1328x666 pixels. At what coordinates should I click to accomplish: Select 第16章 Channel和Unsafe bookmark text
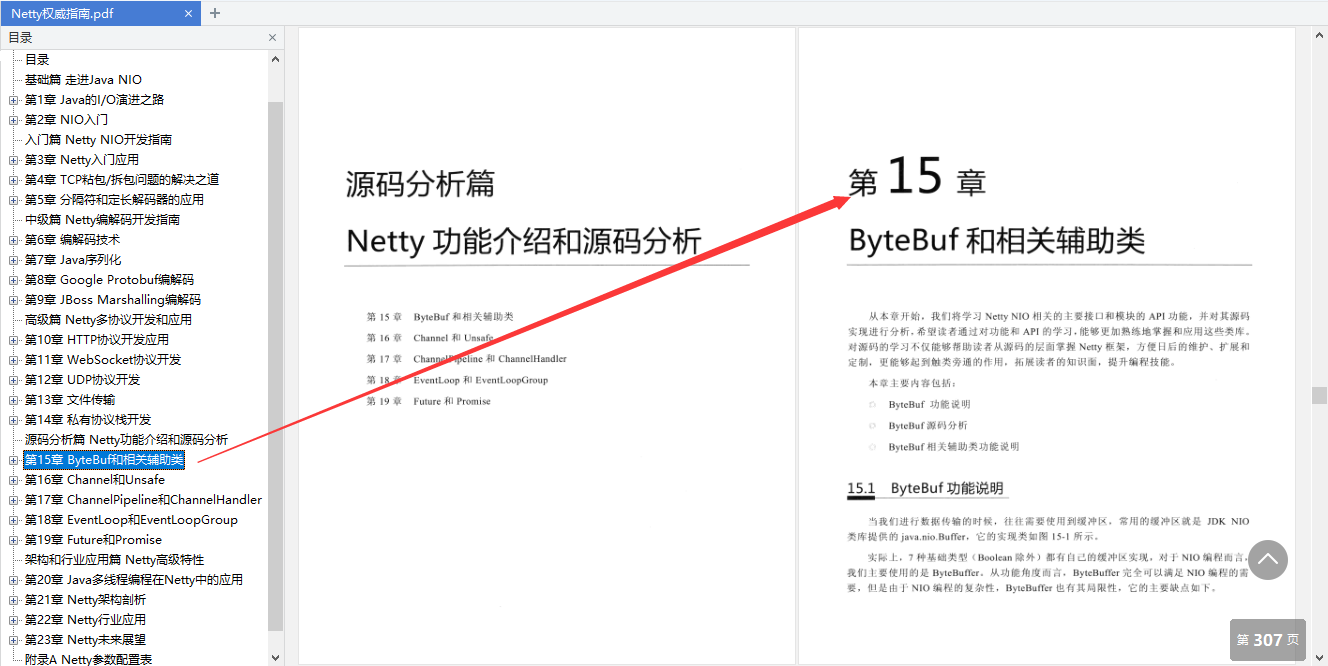click(x=94, y=480)
